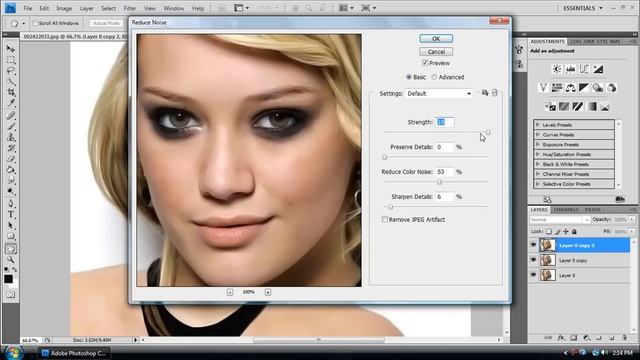Switch to the Channels tab
Viewport: 640px width, 360px height.
click(566, 209)
